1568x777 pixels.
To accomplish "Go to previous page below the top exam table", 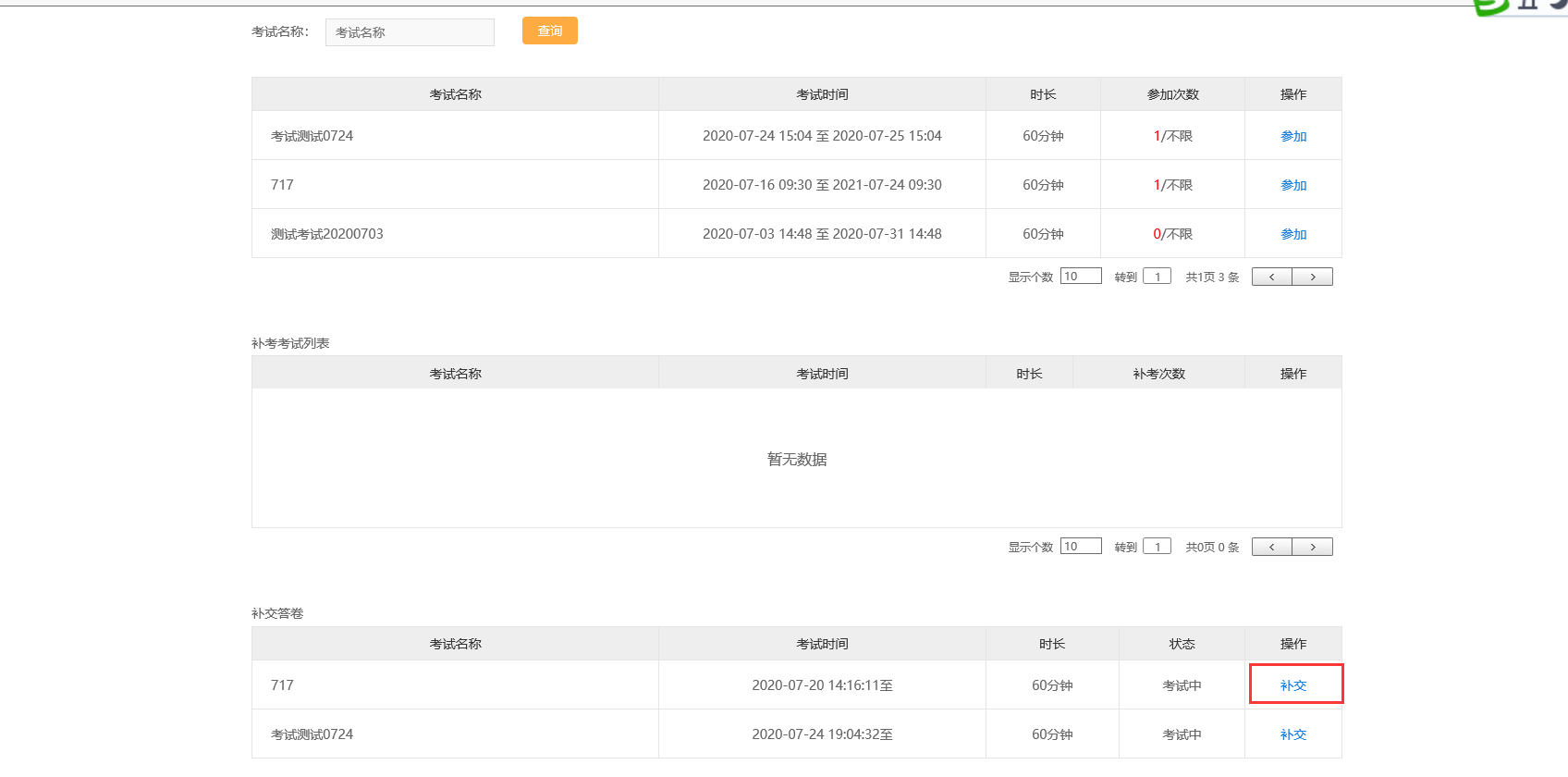I will click(x=1272, y=277).
